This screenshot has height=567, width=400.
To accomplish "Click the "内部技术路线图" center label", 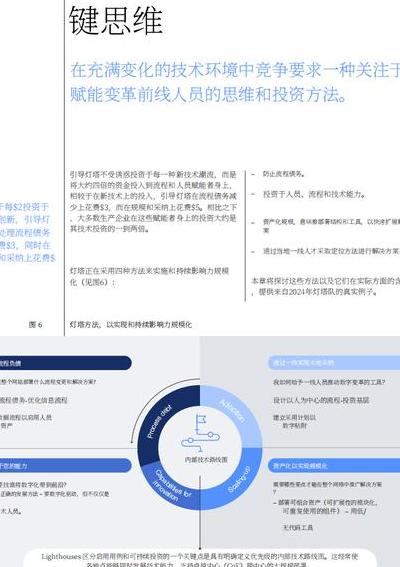I will pyautogui.click(x=206, y=460).
